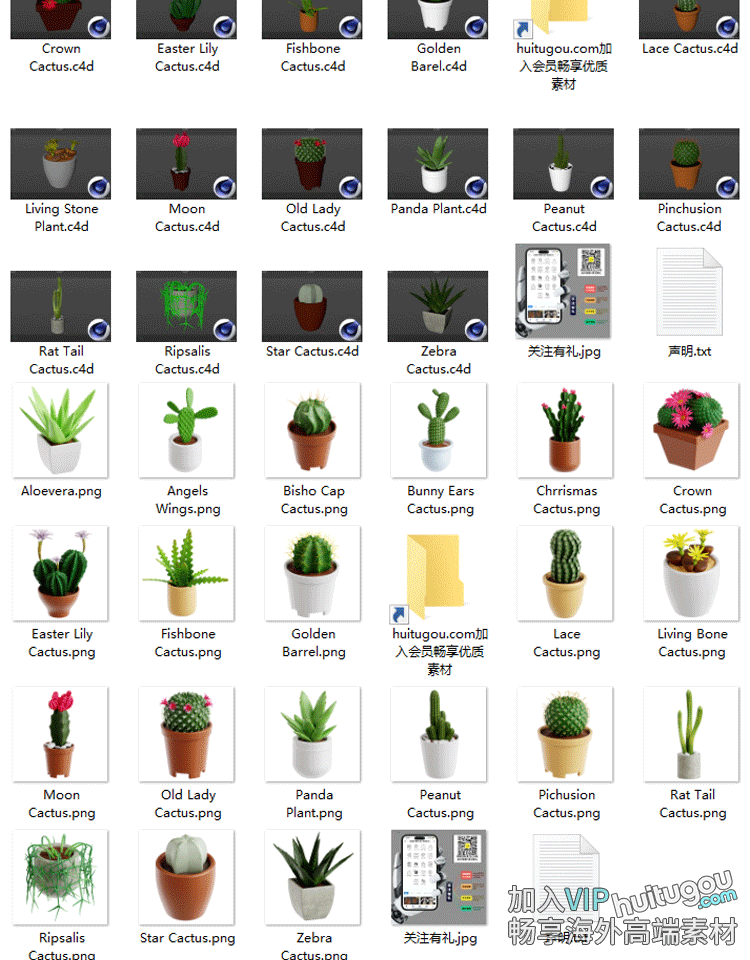Screen dimensions: 750x960
Task: Select the Aloevera.png thumbnail
Action: point(60,430)
